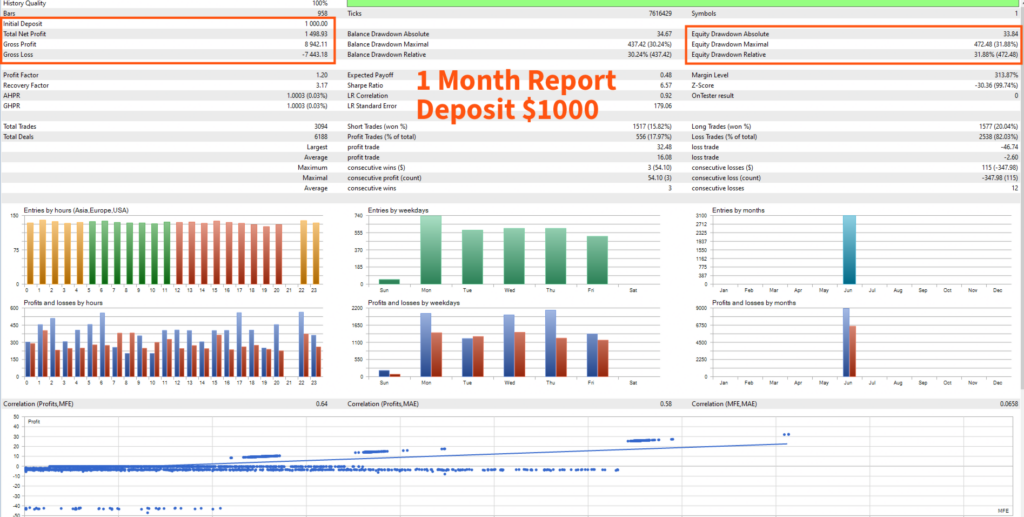The width and height of the screenshot is (1024, 517).
Task: Click the Balance Drawdown Maximal value 437.42 (30.24%)
Action: (650, 44)
